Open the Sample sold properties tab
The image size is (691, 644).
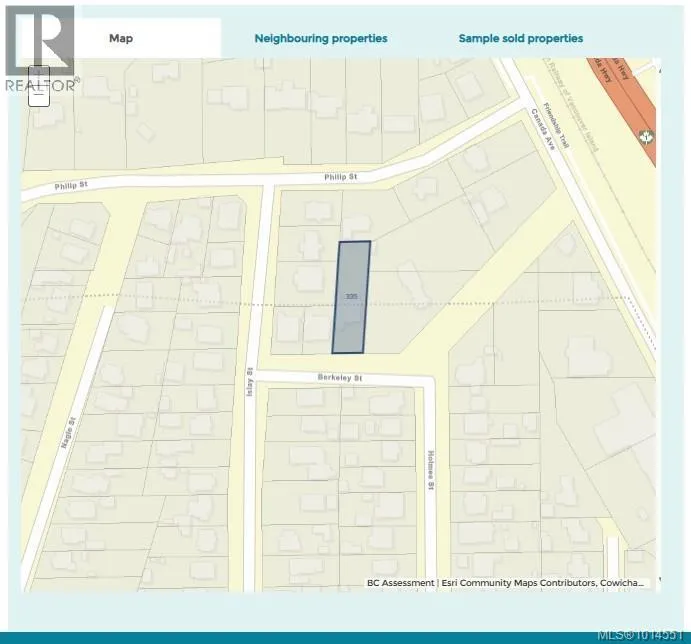520,38
